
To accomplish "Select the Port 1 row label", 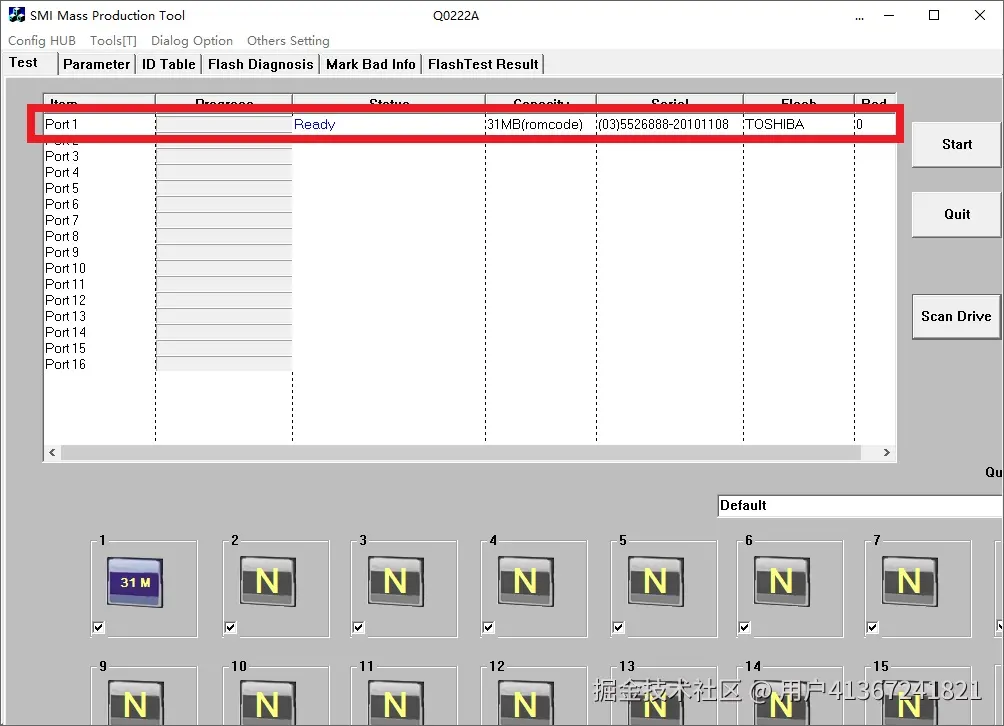I will coord(61,124).
